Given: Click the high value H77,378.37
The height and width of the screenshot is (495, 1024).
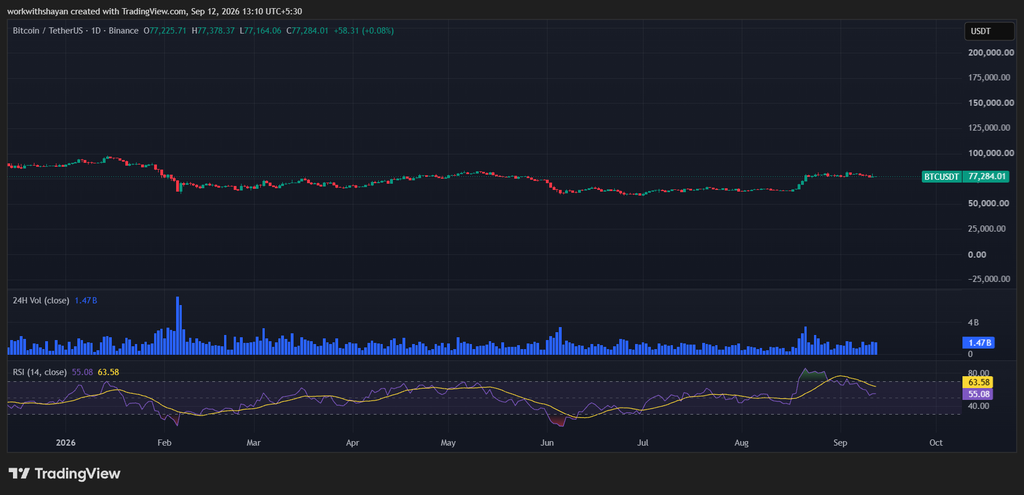Looking at the screenshot, I should tap(214, 31).
